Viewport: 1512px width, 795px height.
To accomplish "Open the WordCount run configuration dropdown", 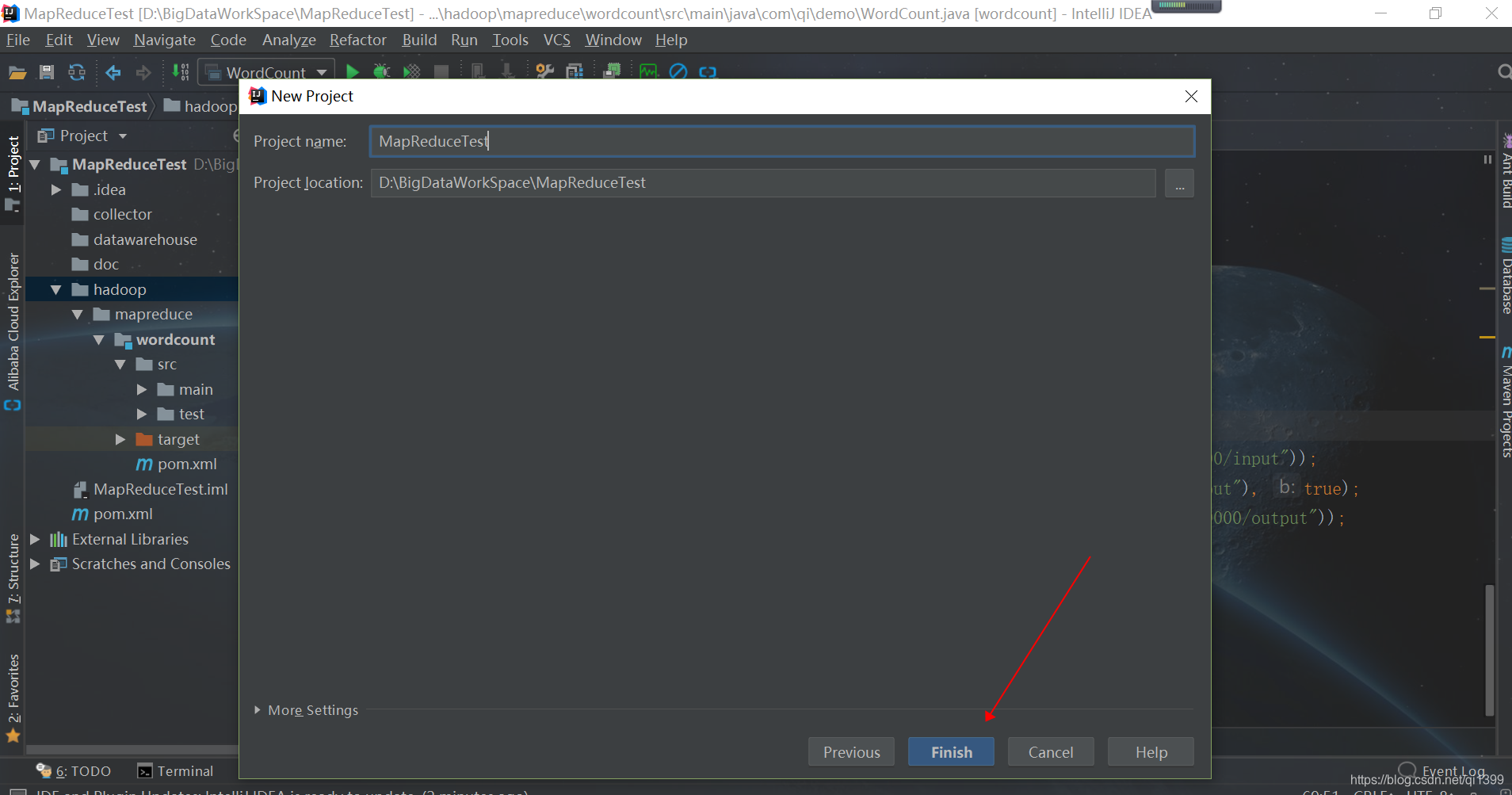I will click(x=266, y=72).
